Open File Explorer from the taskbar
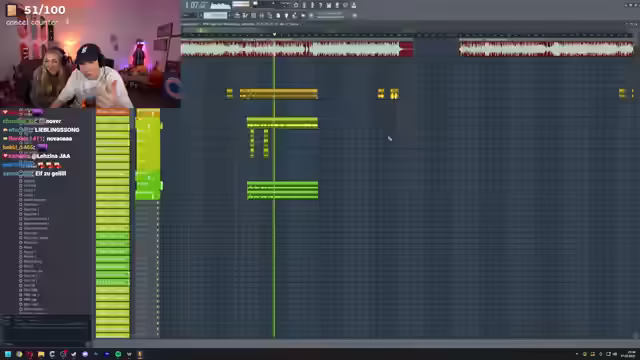Image resolution: width=640 pixels, height=360 pixels. tap(41, 354)
